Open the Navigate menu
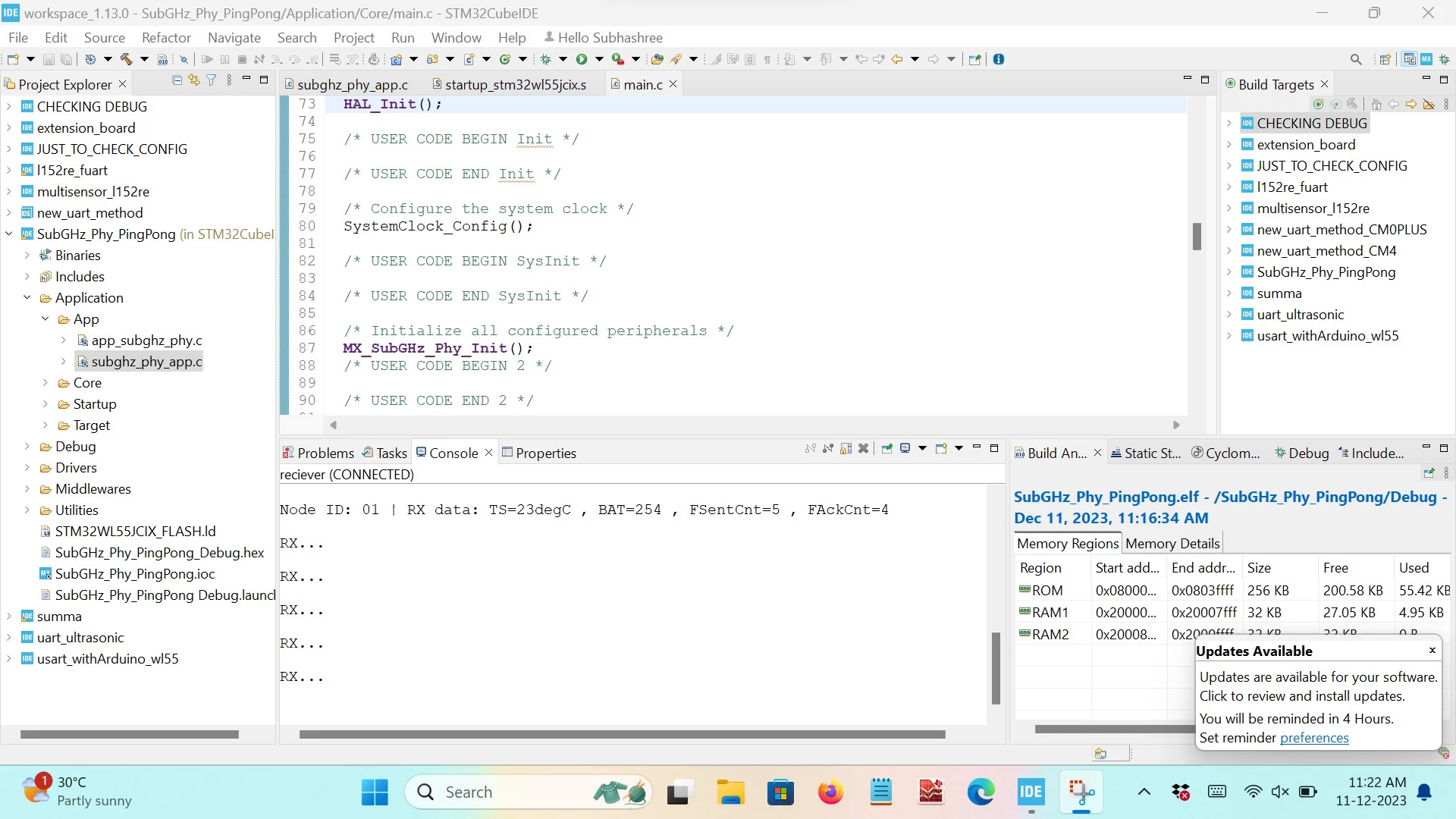The width and height of the screenshot is (1456, 819). [x=234, y=37]
